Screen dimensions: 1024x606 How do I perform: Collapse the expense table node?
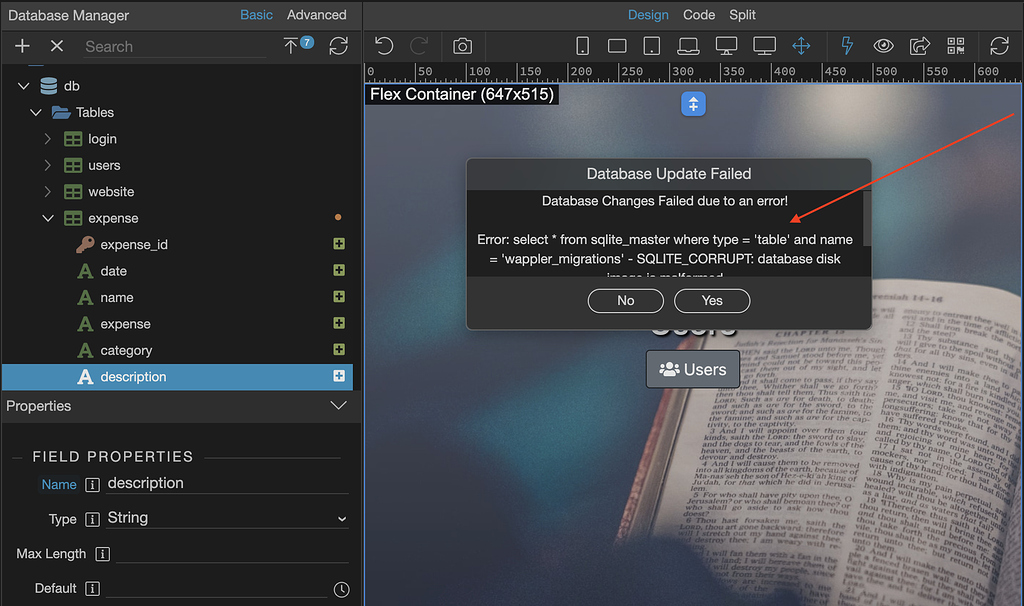[48, 218]
